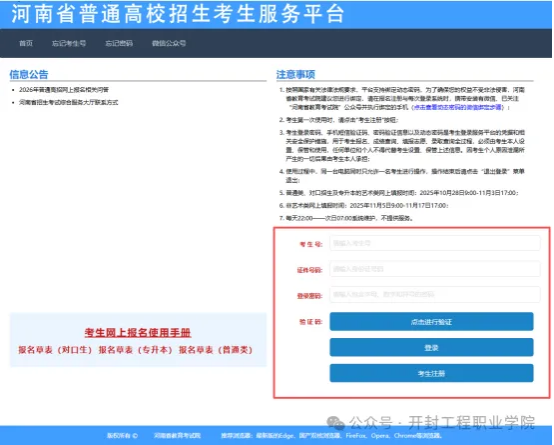
Task: Open the 忘记考生号 navigation item
Action: tap(69, 43)
